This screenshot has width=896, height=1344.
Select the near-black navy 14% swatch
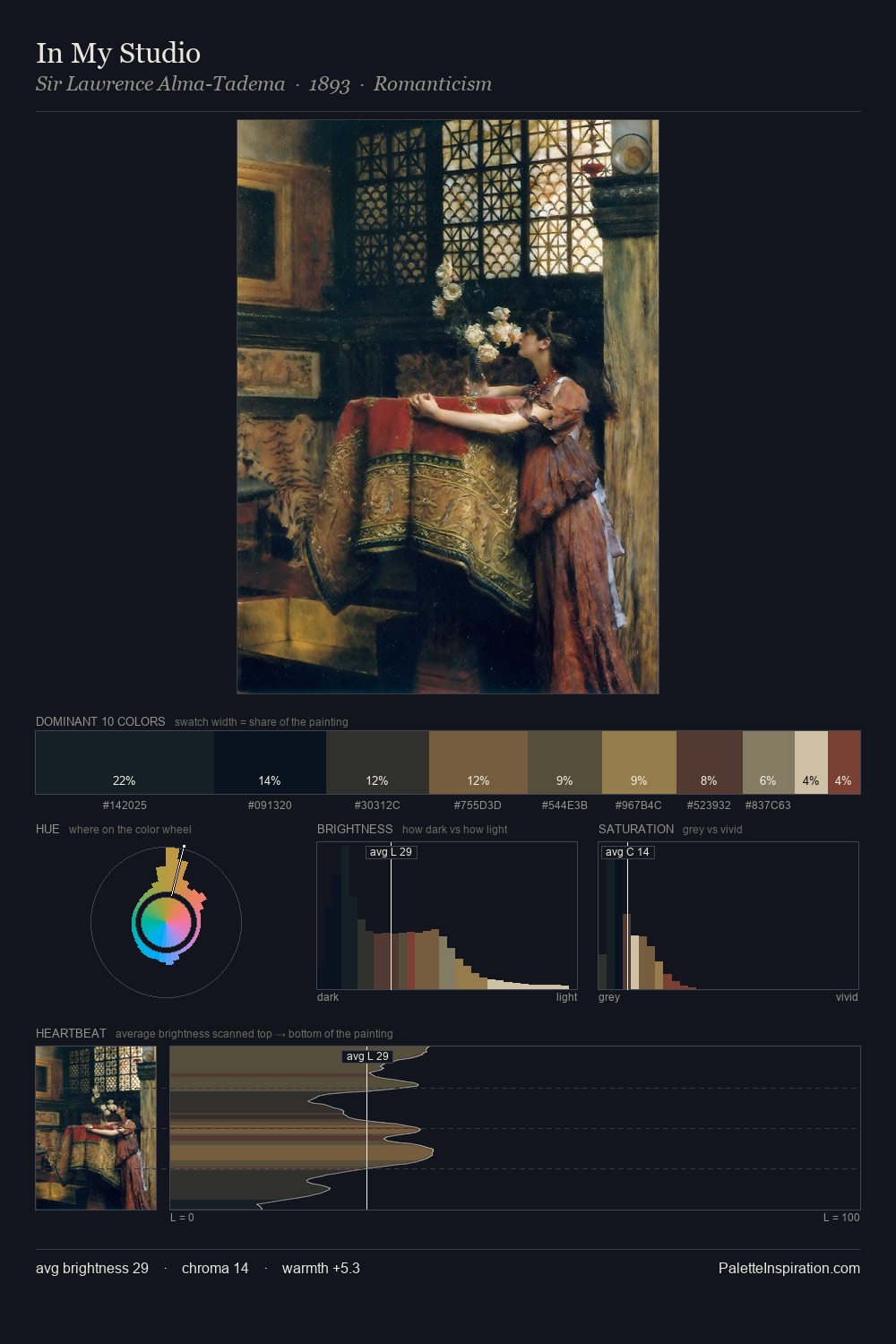coord(270,762)
